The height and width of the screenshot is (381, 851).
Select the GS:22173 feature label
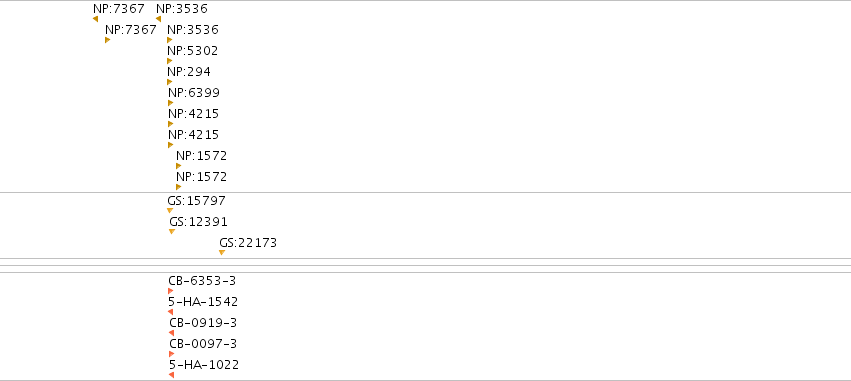(x=248, y=243)
